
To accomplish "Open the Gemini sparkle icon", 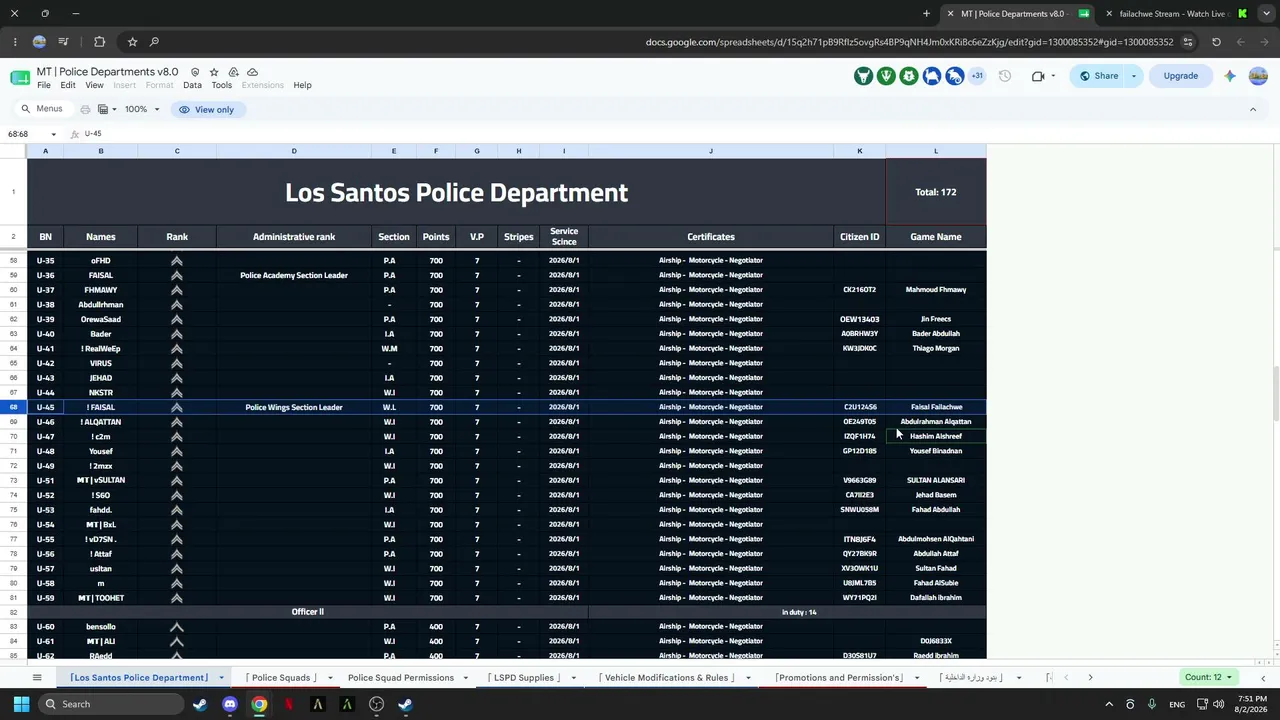I will click(x=1230, y=76).
